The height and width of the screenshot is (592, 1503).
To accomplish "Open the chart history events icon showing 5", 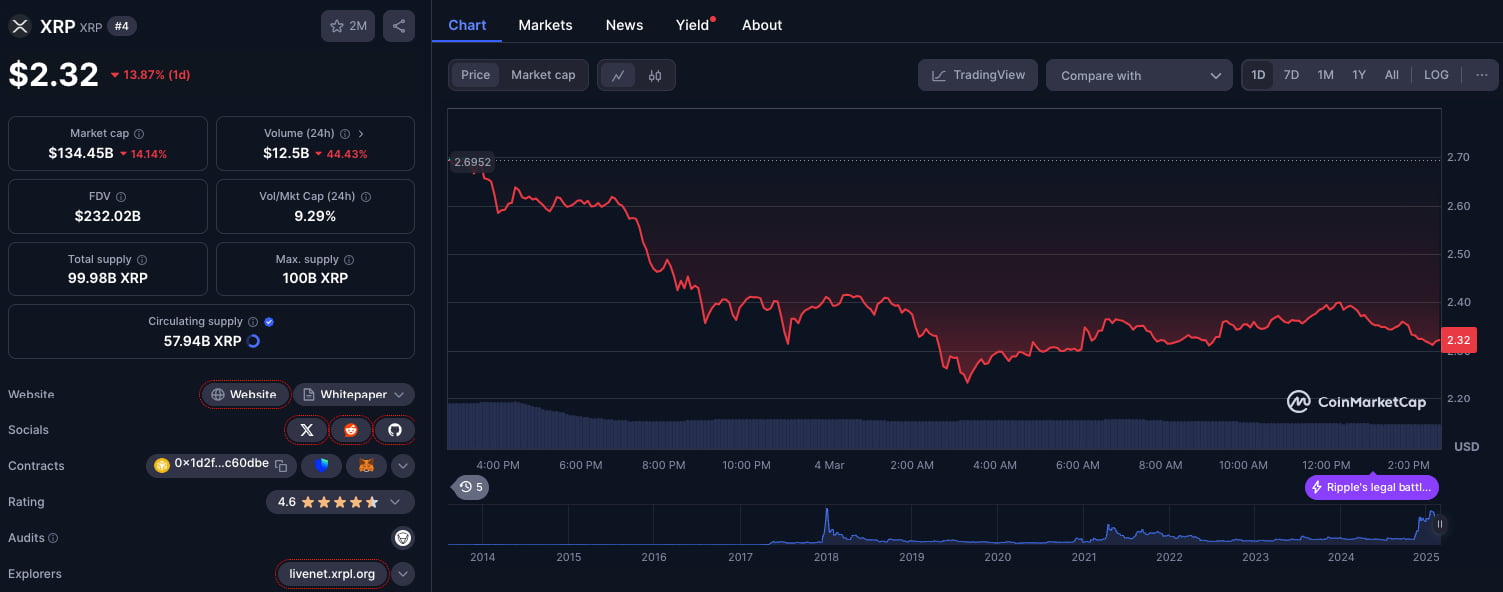I will point(471,487).
